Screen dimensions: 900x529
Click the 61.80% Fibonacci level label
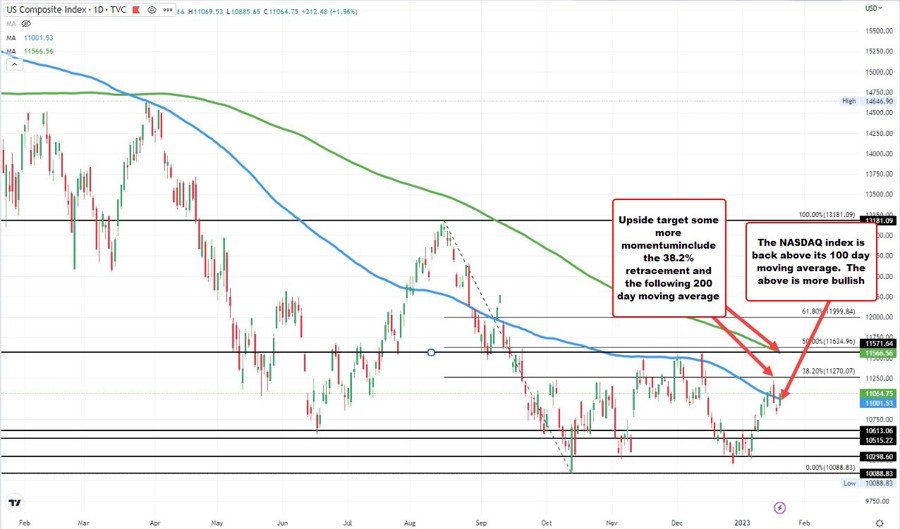click(x=829, y=311)
